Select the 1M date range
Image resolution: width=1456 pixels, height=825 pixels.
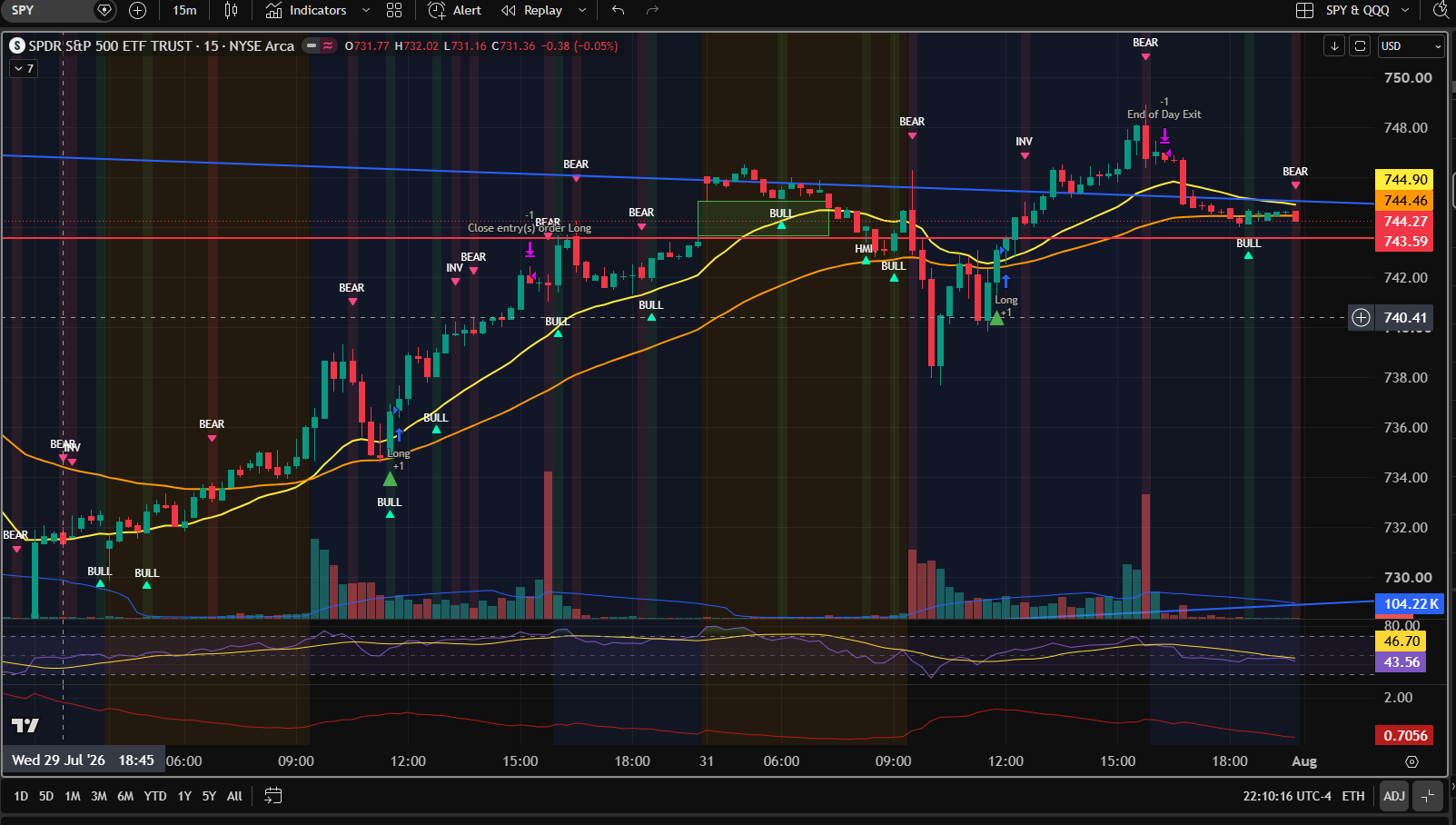73,796
